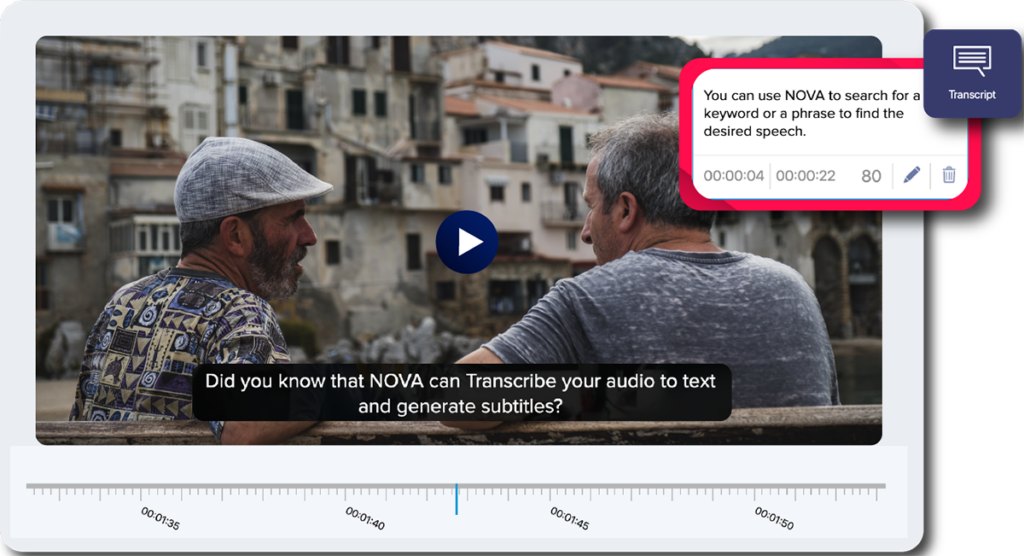1024x556 pixels.
Task: Delete the transcript entry with the trash icon
Action: (x=949, y=175)
